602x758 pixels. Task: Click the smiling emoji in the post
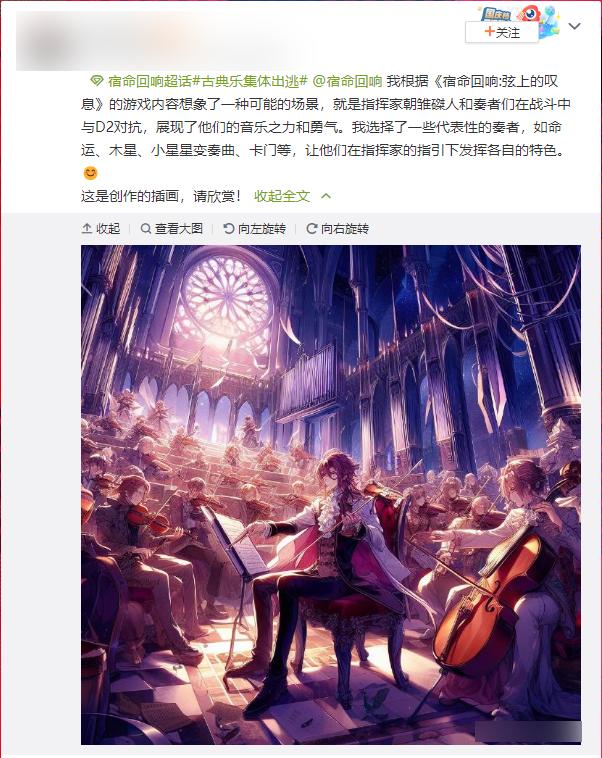click(90, 173)
